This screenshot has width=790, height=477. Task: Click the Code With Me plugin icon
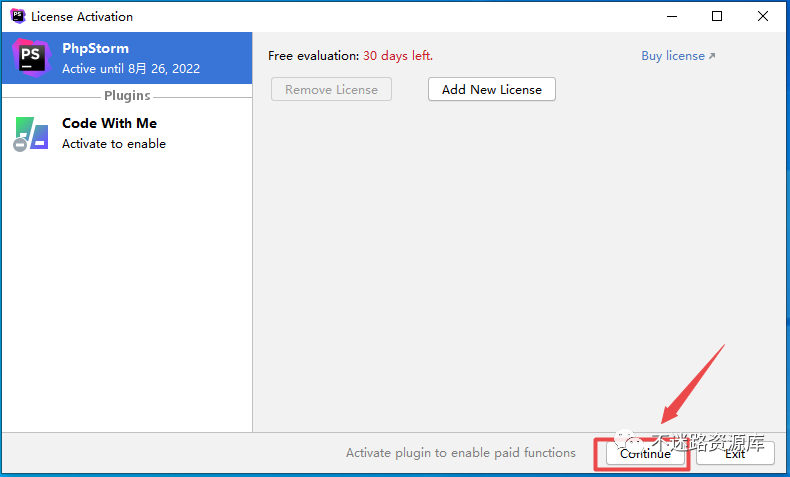coord(31,134)
